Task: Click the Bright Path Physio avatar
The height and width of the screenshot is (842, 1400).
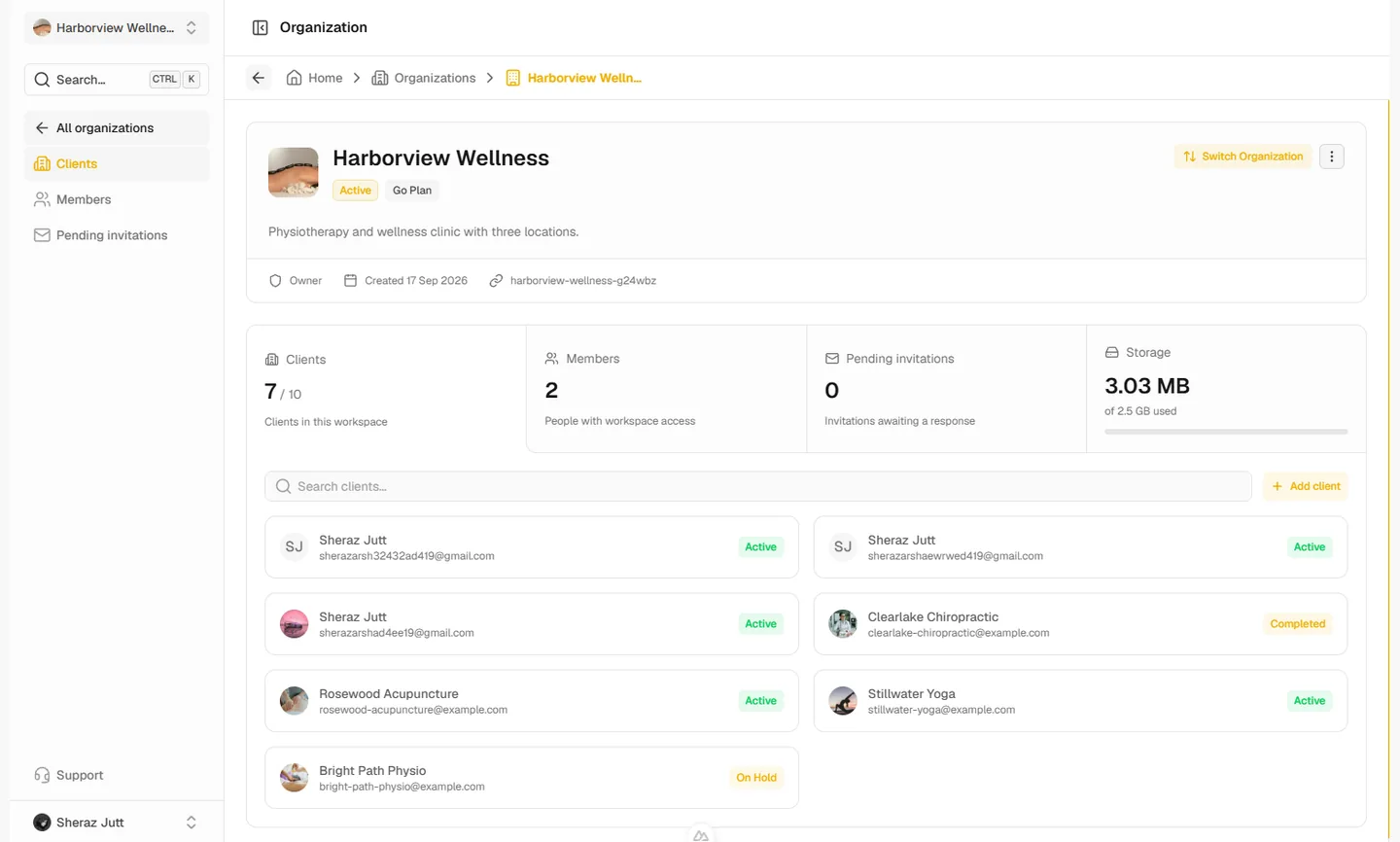Action: [294, 777]
